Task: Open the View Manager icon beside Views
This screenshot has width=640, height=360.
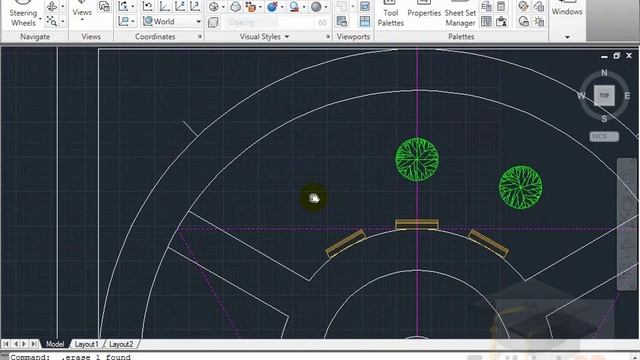Action: click(104, 6)
